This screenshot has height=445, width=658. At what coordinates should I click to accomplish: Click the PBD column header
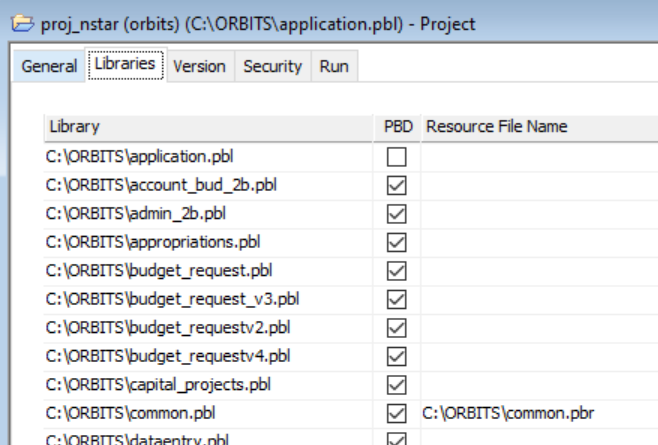[x=397, y=127]
